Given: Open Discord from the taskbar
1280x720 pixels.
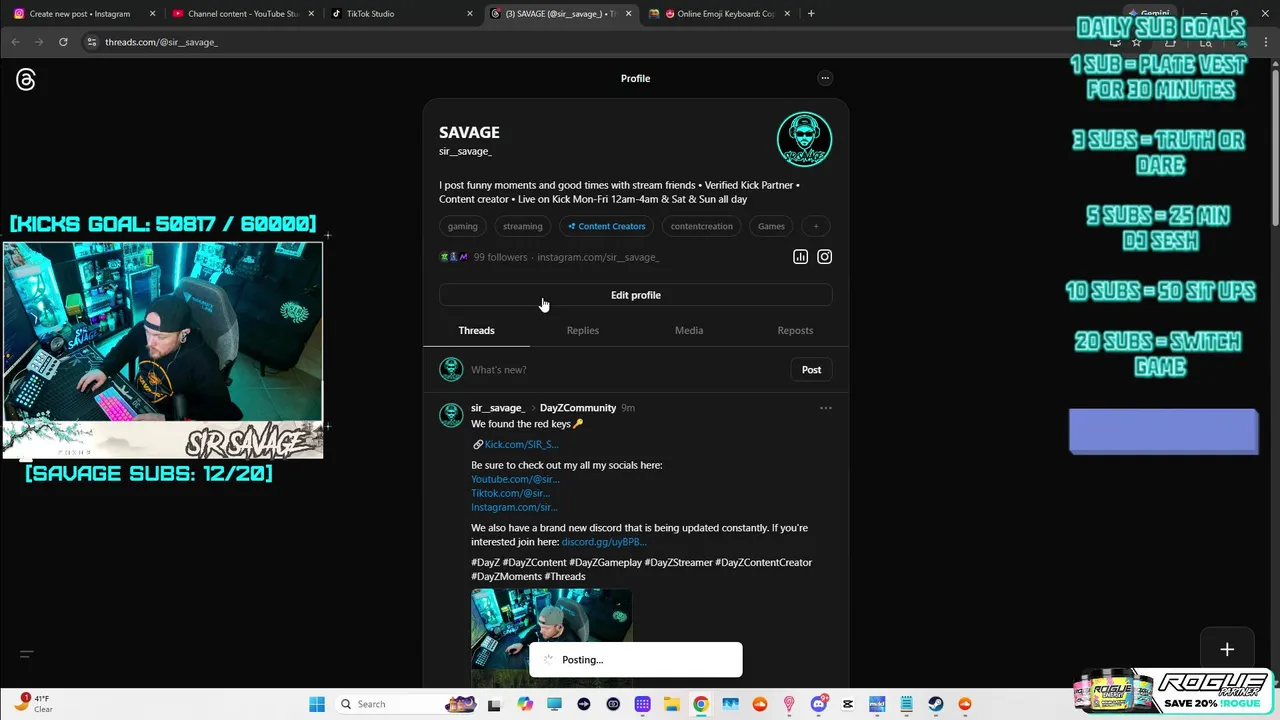Looking at the screenshot, I should point(819,704).
